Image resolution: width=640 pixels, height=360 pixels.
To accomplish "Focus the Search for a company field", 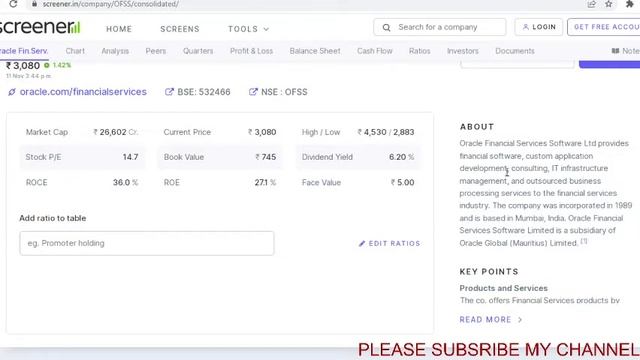I will tap(440, 27).
